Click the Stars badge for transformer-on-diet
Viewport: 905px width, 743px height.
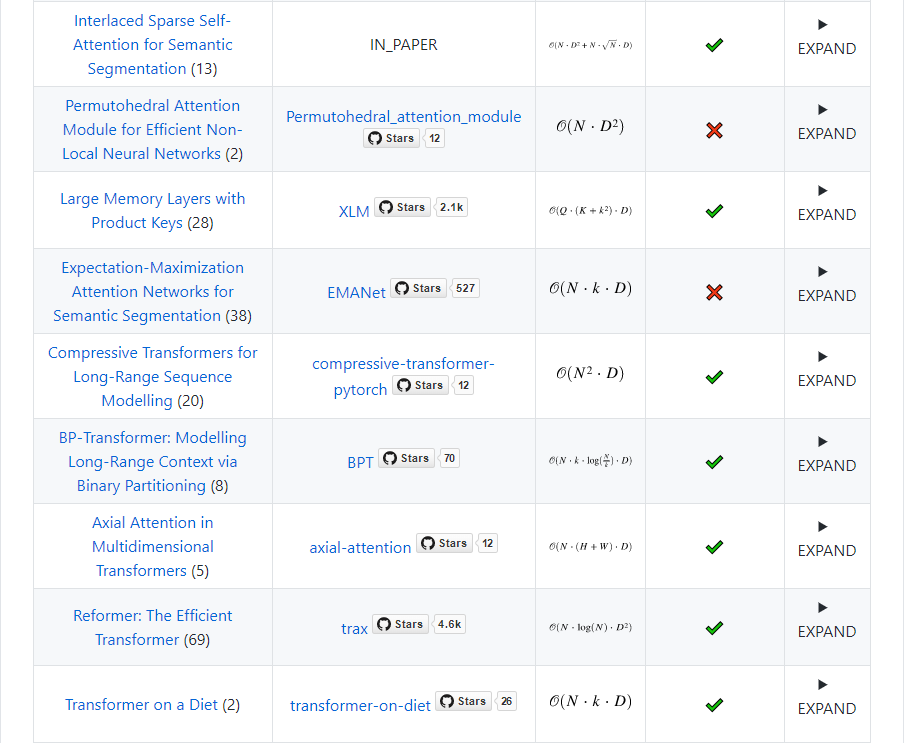[462, 702]
